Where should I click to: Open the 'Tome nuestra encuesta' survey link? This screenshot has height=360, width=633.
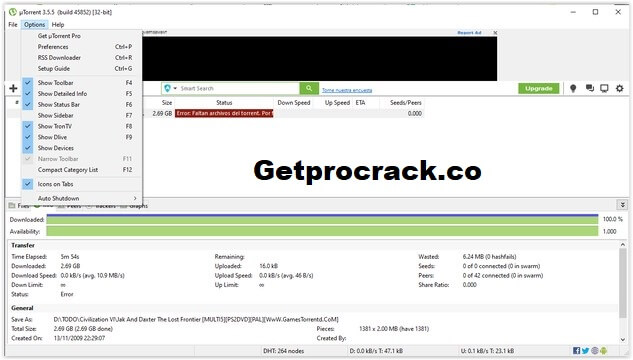pos(347,90)
